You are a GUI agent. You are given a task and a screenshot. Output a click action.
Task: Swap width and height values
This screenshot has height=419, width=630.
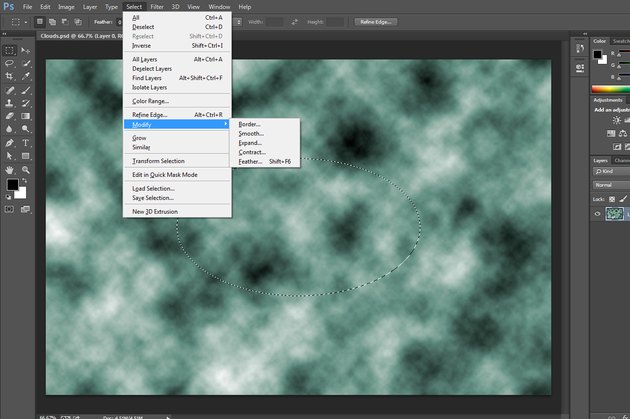click(295, 22)
